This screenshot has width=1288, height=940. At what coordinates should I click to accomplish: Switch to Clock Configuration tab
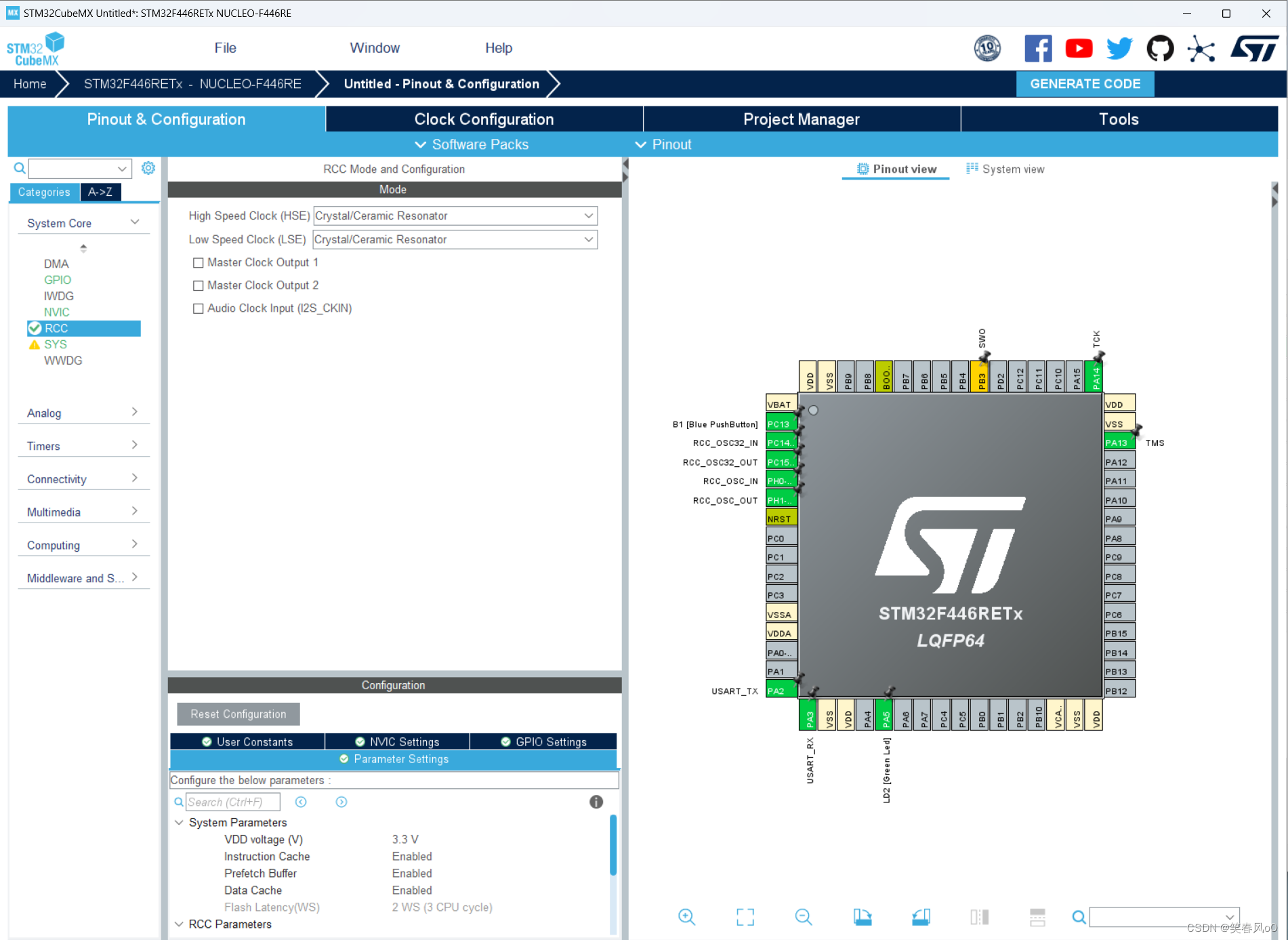pyautogui.click(x=484, y=119)
